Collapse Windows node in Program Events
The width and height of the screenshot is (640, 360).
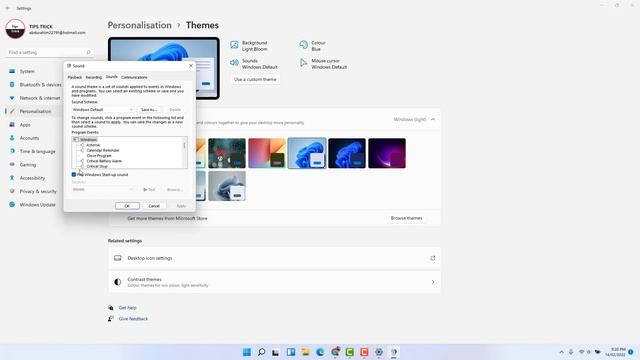point(75,140)
